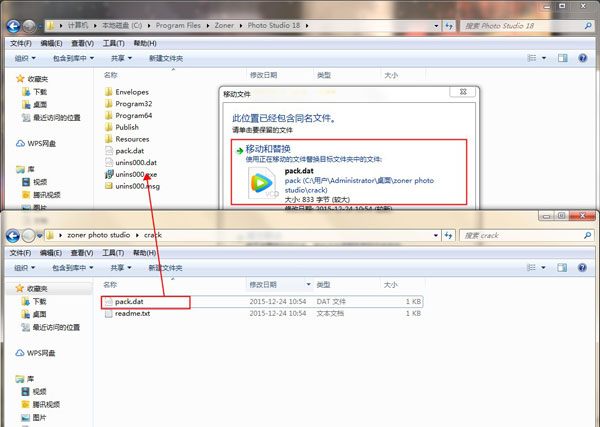Open 工具(T) menu in crack window
The width and height of the screenshot is (600, 427).
tap(113, 253)
